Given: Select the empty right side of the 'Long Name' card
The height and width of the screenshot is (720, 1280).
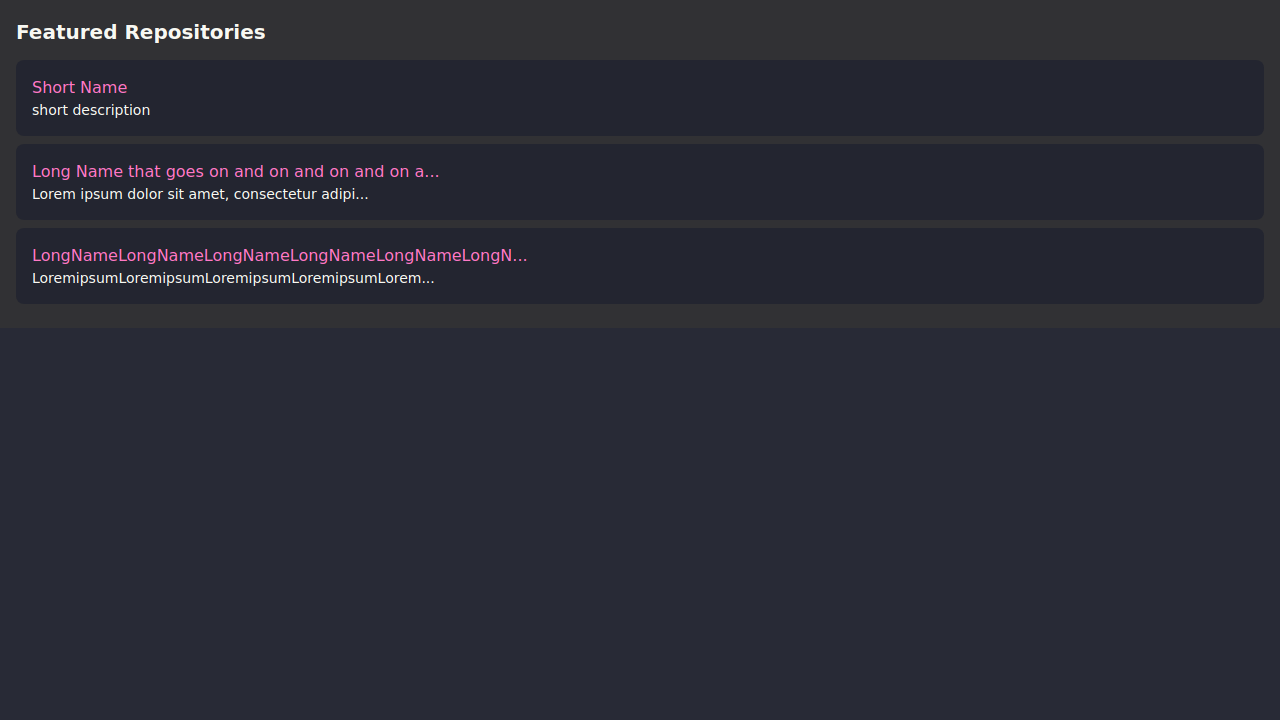Looking at the screenshot, I should [900, 182].
